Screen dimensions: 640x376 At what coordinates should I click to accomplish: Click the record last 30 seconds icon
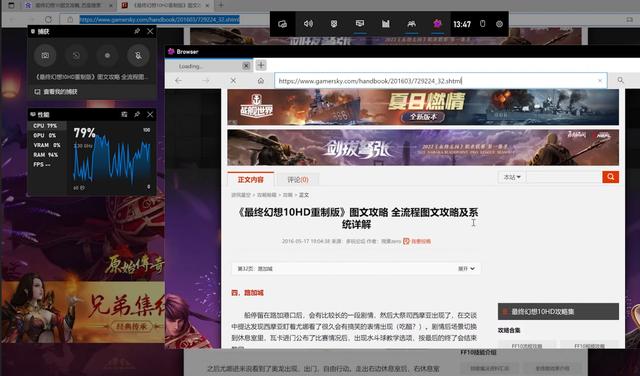coord(76,56)
